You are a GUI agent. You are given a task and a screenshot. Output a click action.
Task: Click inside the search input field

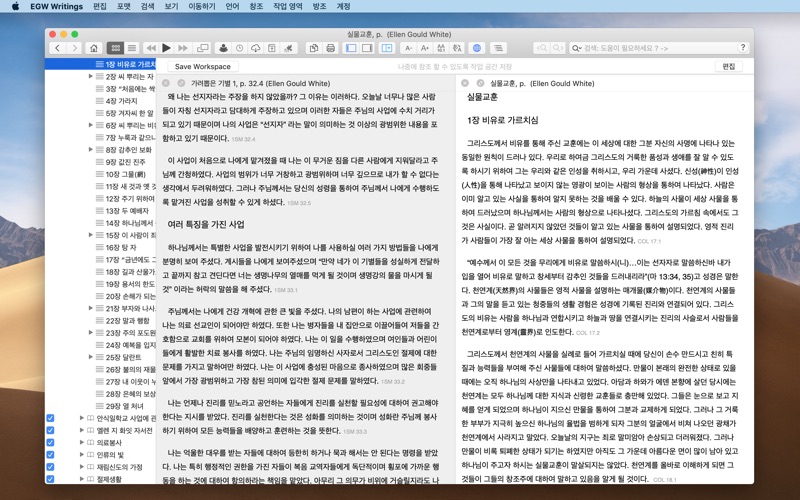point(658,48)
